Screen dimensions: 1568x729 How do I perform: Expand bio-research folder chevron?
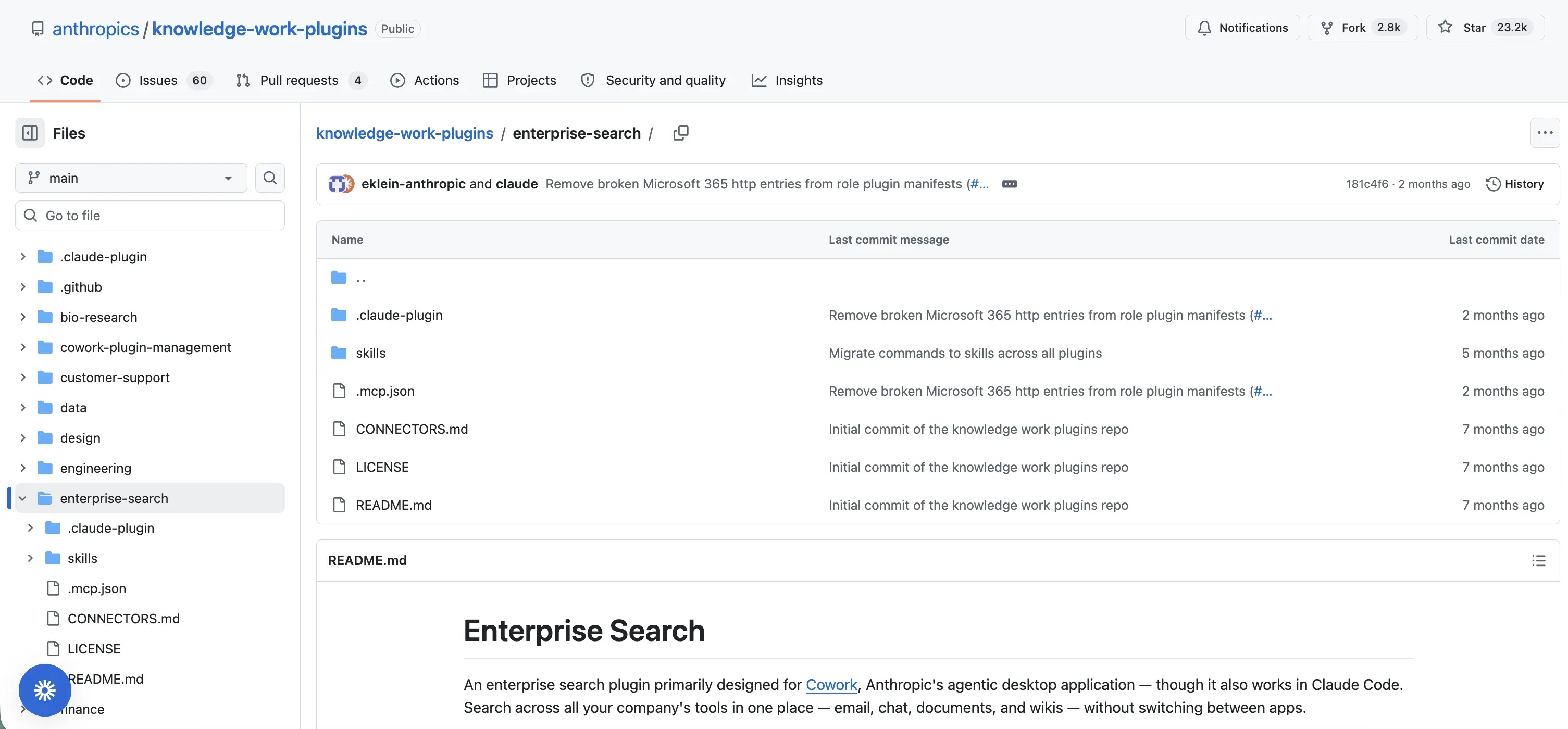tap(22, 317)
